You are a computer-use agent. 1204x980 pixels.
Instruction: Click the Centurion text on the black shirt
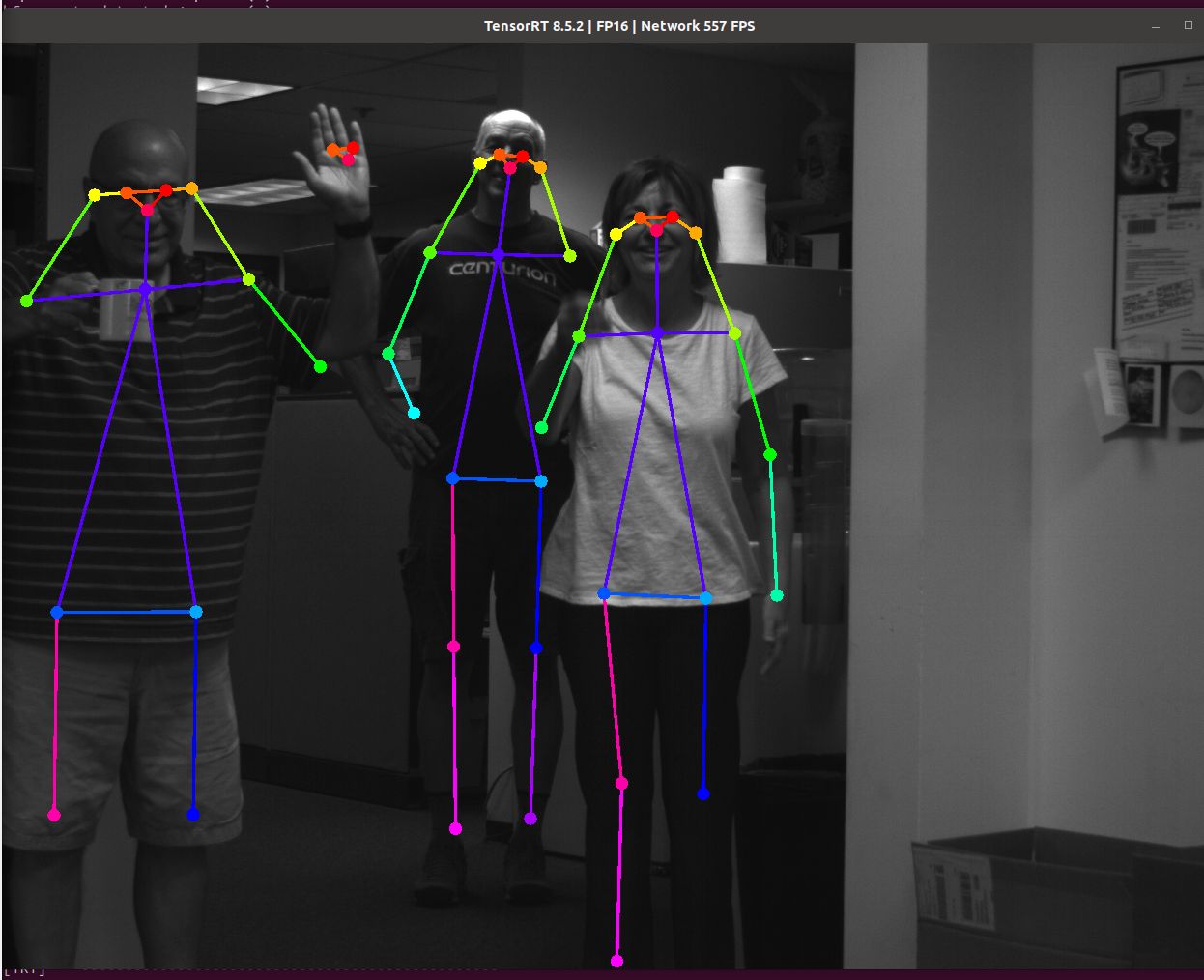[x=502, y=274]
